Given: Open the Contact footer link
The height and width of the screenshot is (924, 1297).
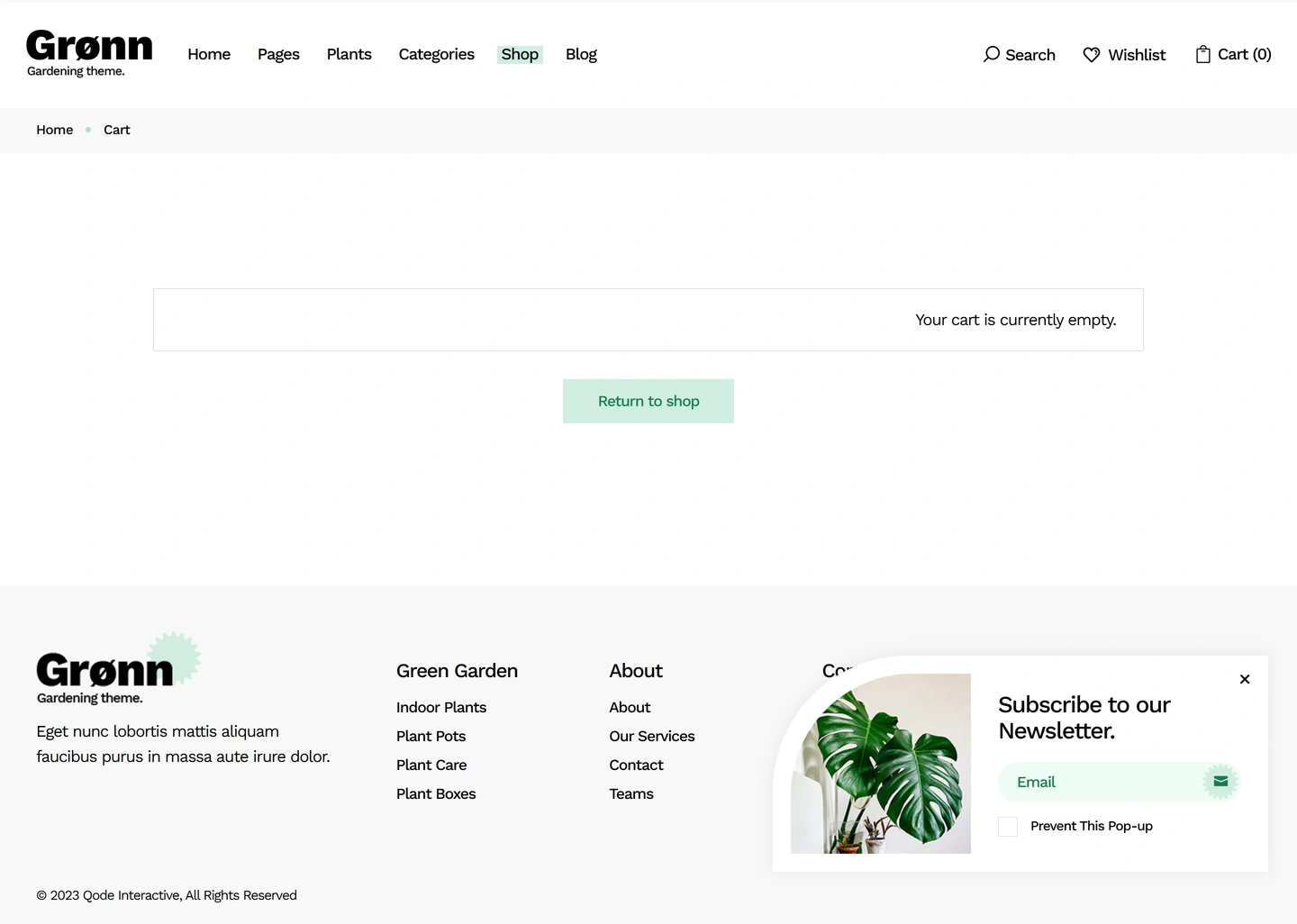Looking at the screenshot, I should point(636,765).
